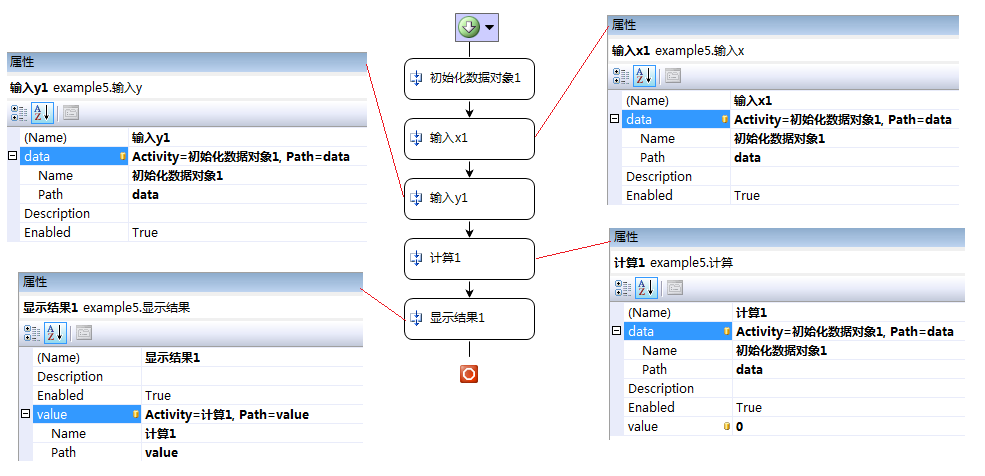Screen dimensions: 985x476
Task: Select the data row in 输入x1 properties
Action: (790, 119)
